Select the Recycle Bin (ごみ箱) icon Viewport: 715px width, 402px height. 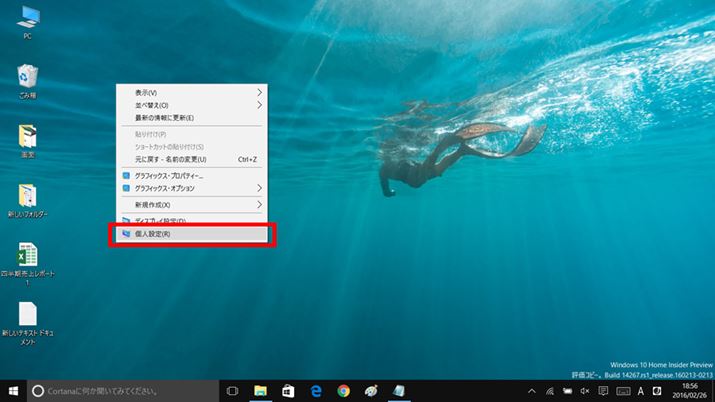pos(27,78)
